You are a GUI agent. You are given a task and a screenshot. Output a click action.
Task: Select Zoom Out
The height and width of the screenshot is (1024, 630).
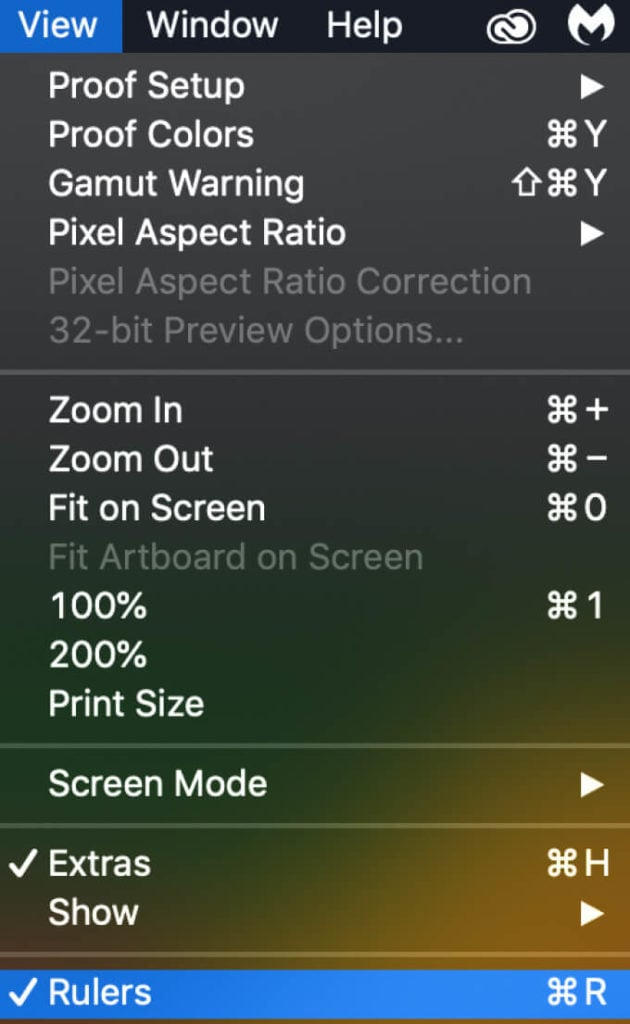point(131,459)
